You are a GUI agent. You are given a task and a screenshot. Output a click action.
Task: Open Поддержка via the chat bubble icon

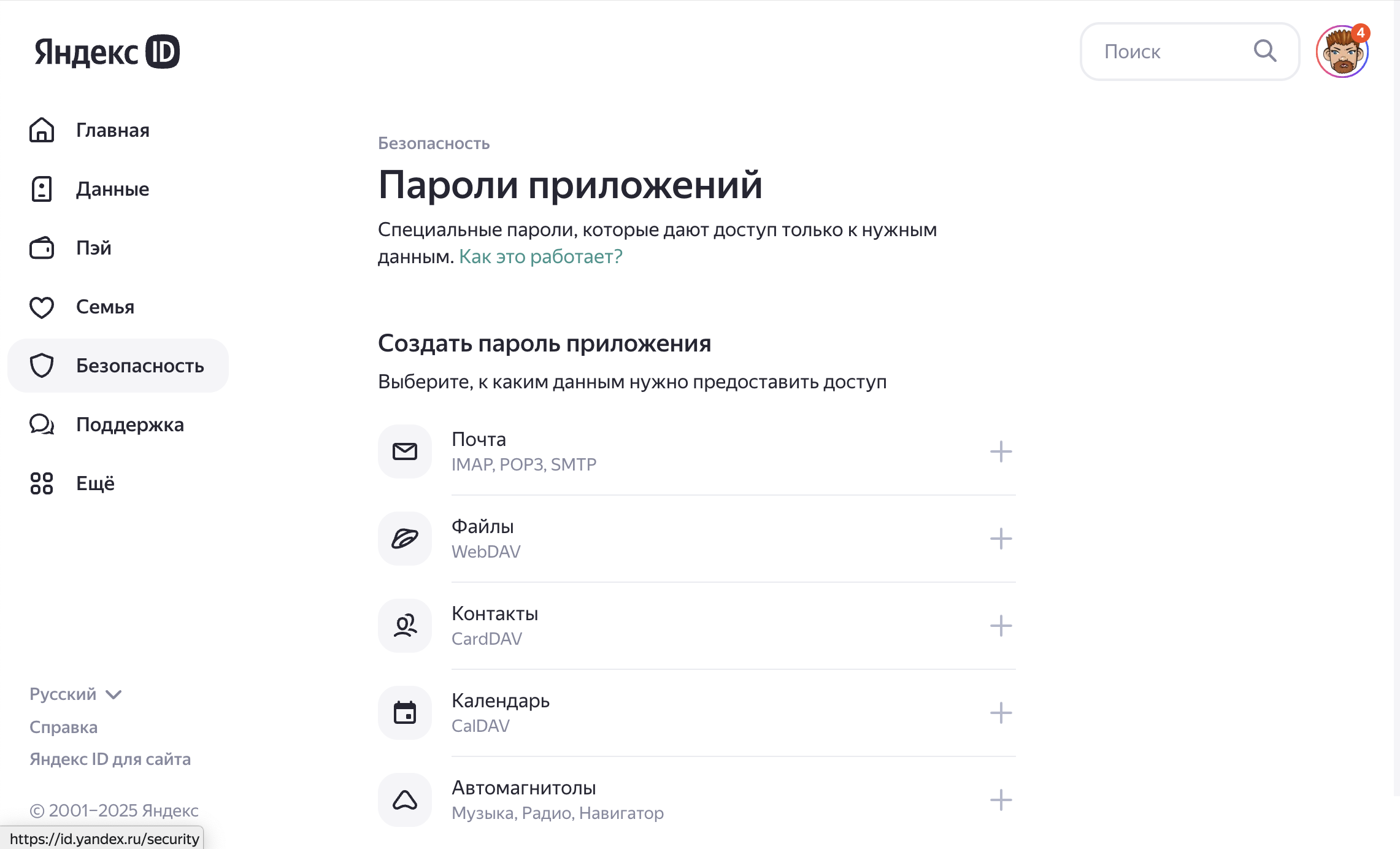[x=41, y=424]
